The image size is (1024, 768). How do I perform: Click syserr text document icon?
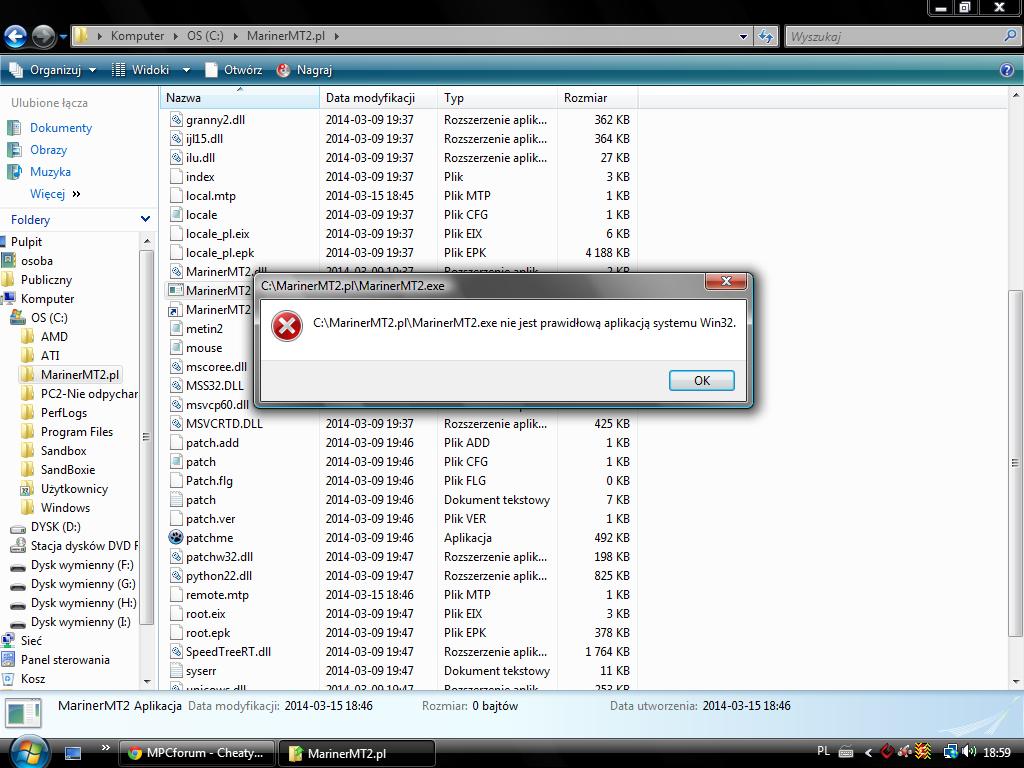pyautogui.click(x=176, y=671)
